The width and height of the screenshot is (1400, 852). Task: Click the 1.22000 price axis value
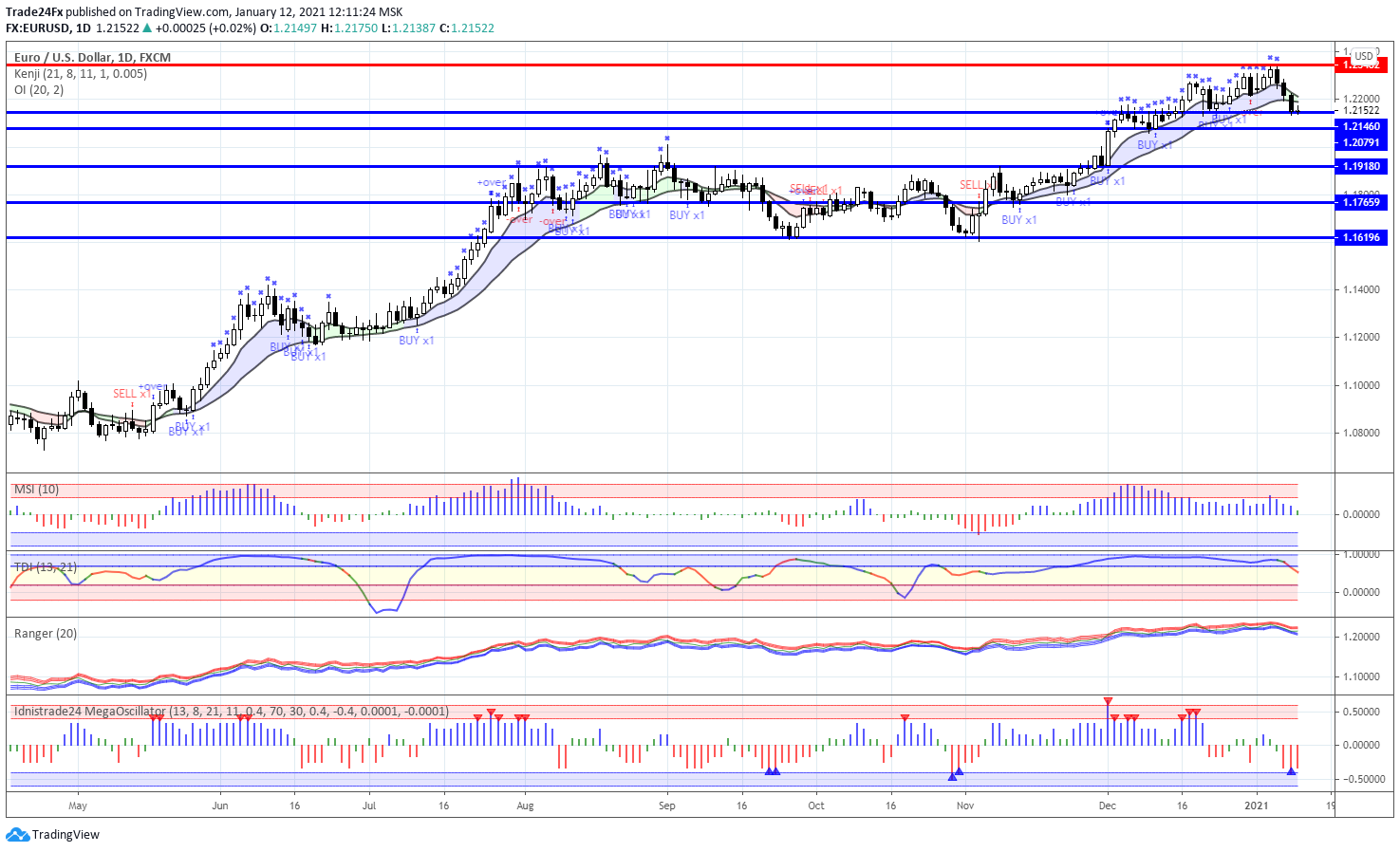1361,99
